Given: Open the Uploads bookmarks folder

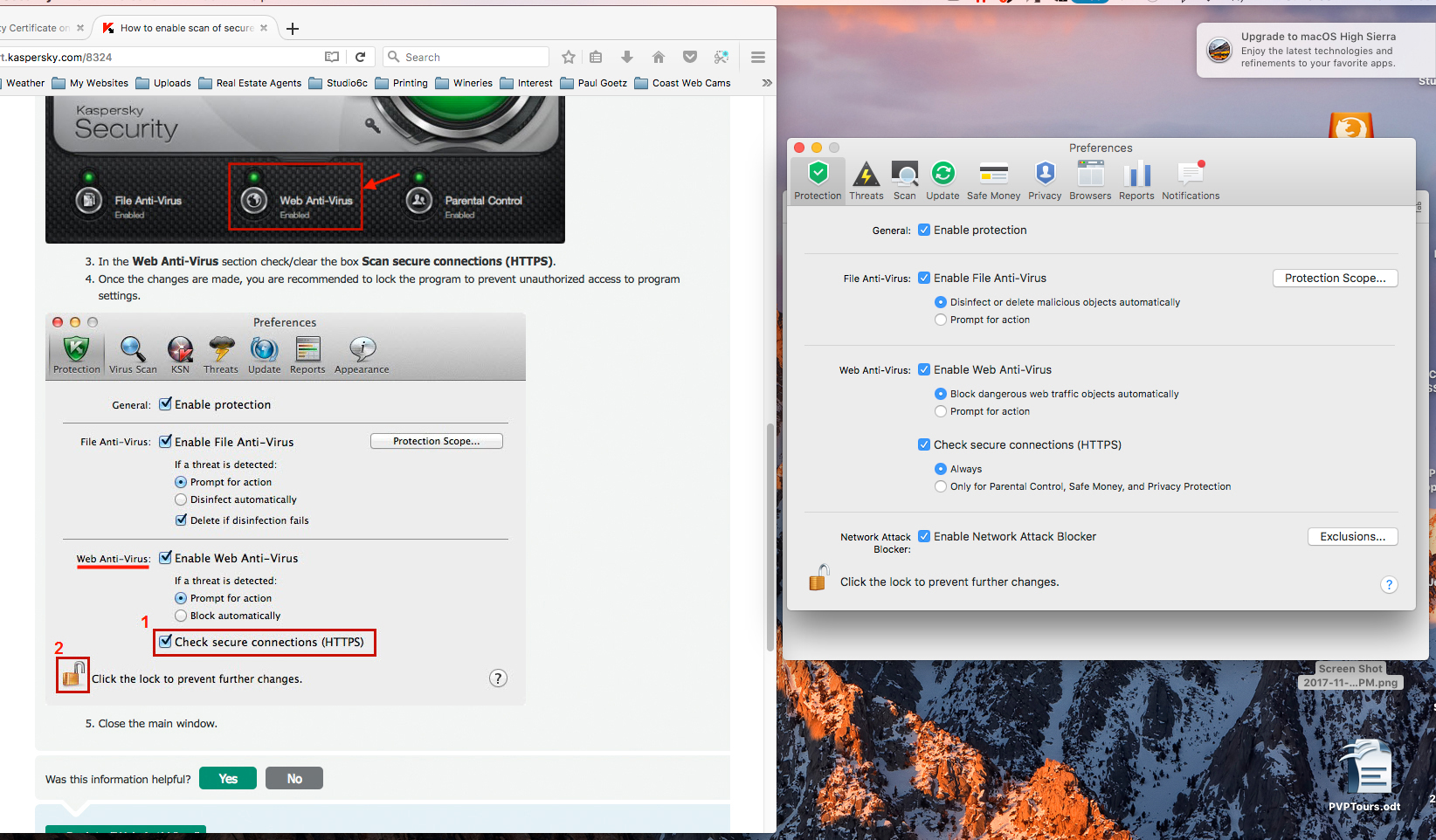Looking at the screenshot, I should 163,83.
